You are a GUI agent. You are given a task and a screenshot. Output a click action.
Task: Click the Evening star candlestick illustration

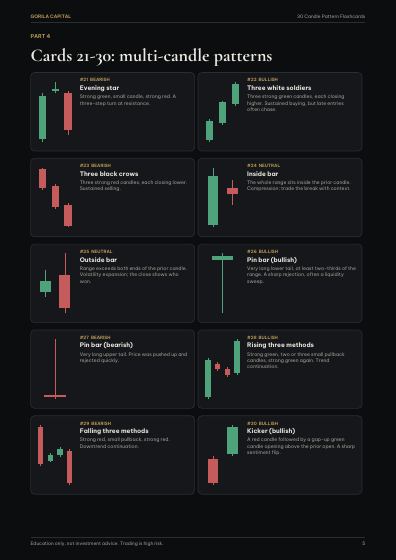tap(55, 112)
